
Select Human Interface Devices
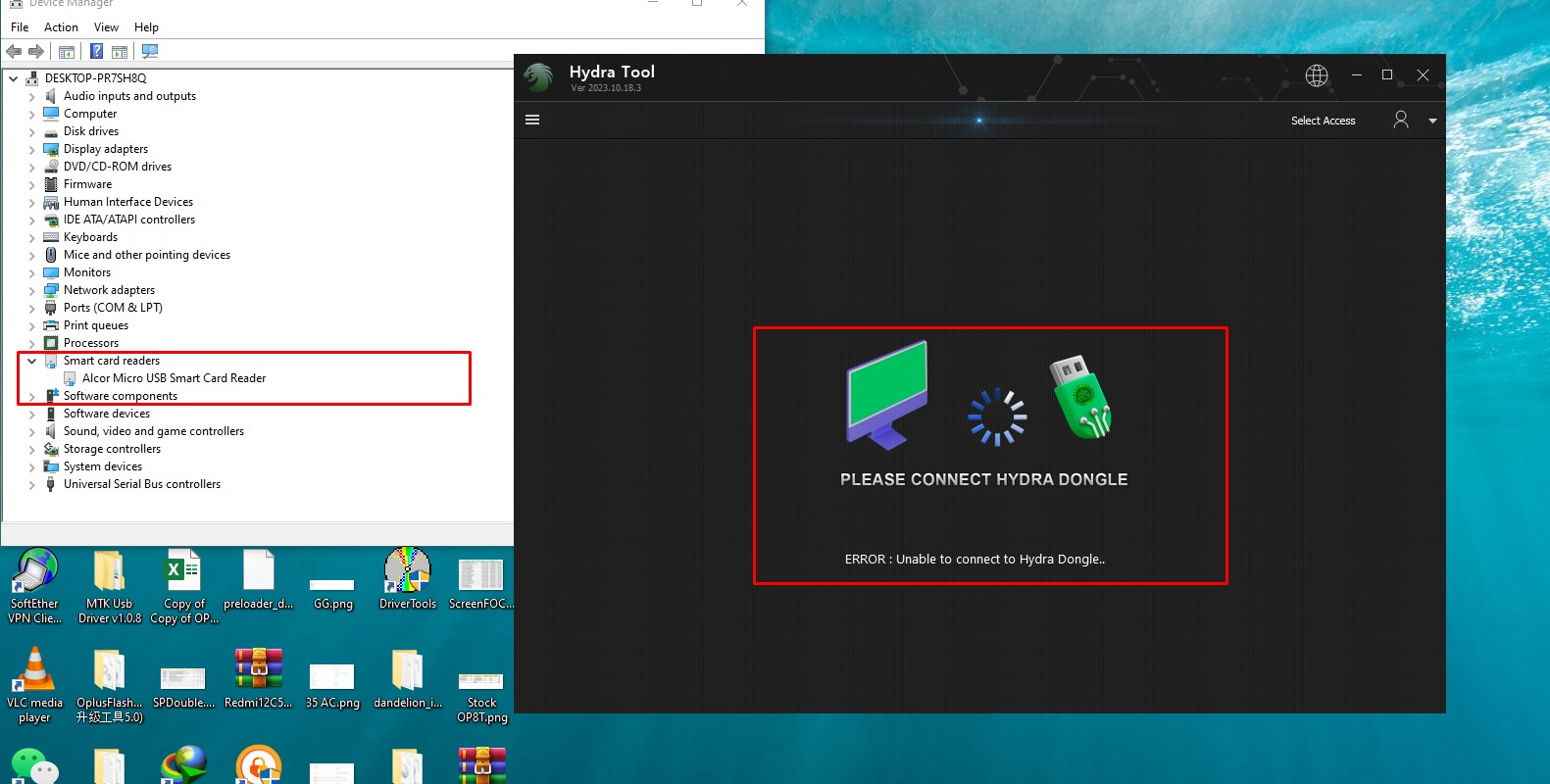pos(128,202)
